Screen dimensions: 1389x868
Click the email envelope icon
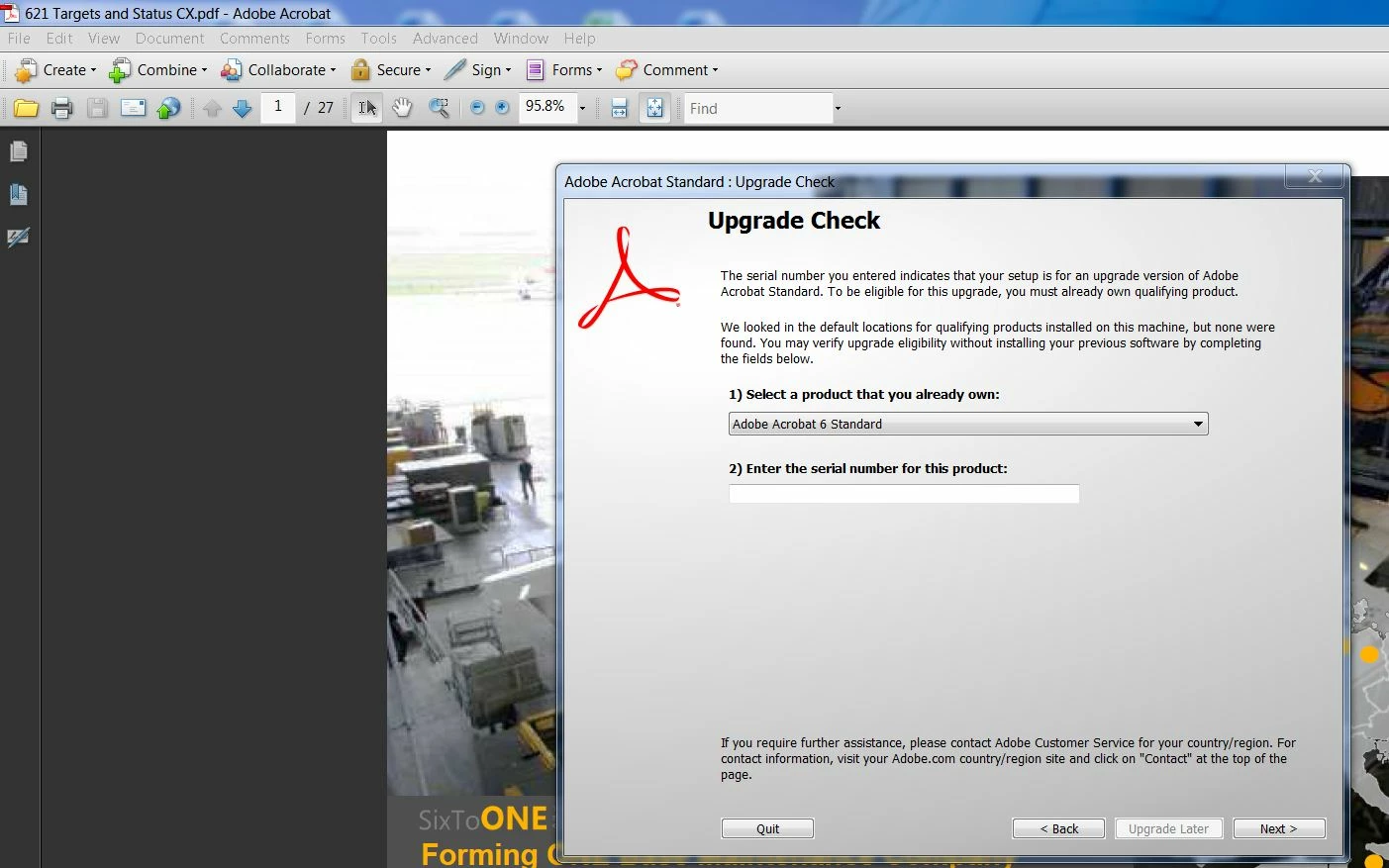134,108
